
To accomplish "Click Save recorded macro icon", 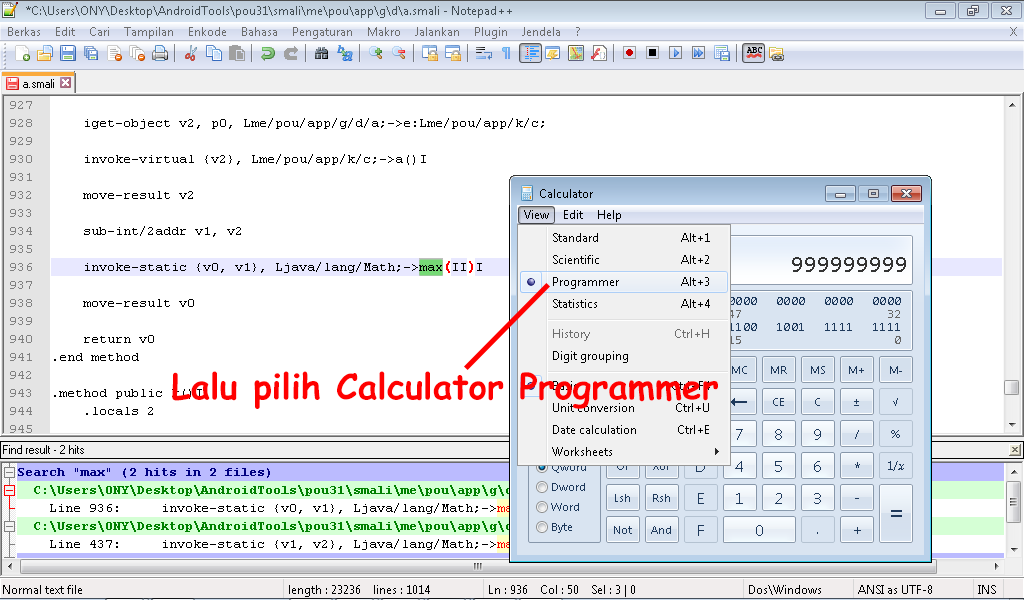I will [x=722, y=54].
